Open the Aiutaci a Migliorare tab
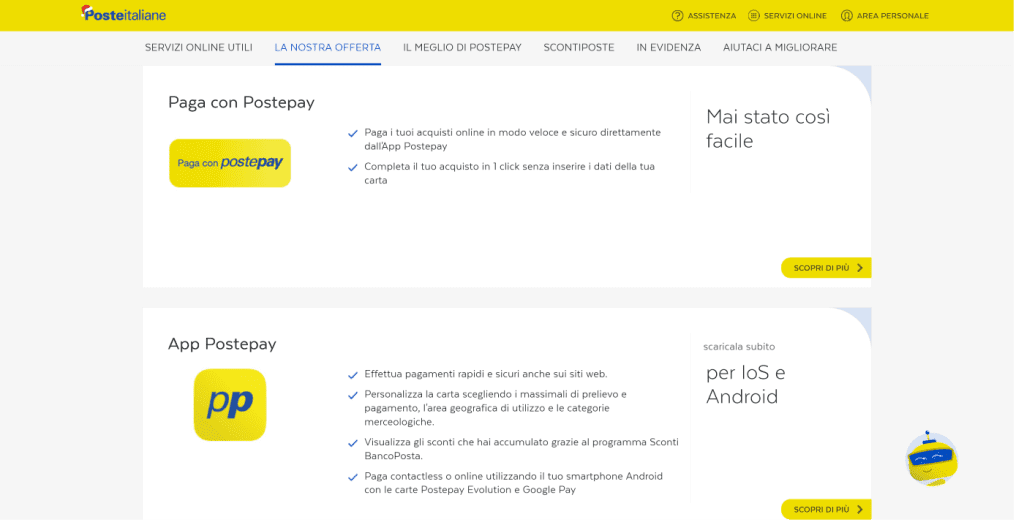 tap(780, 47)
